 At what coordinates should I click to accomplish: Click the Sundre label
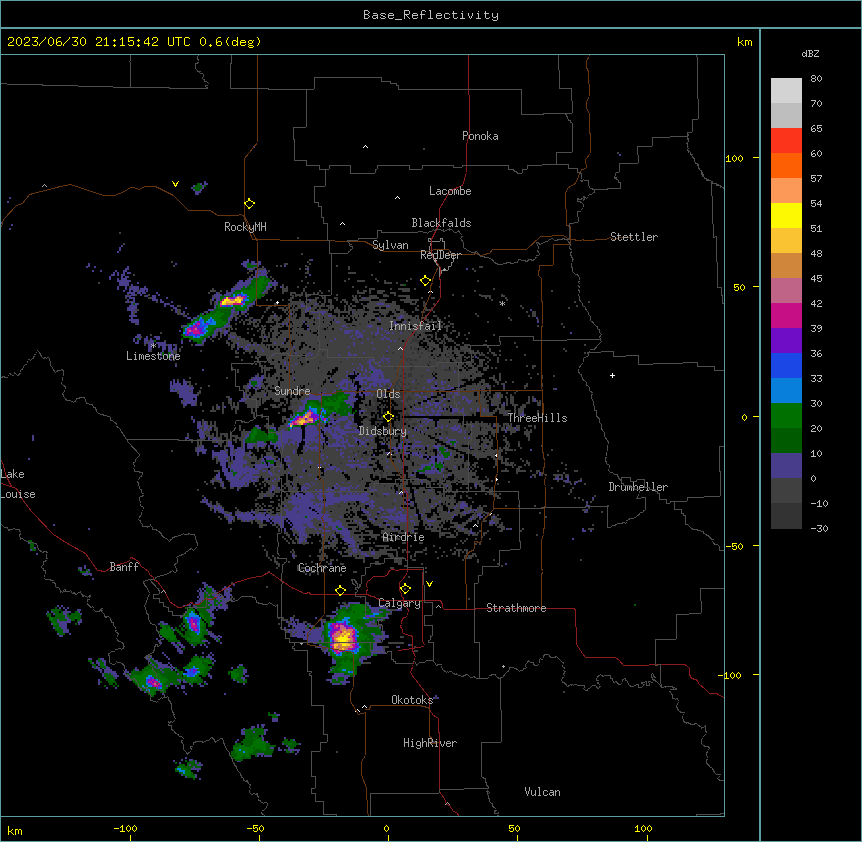(x=292, y=391)
